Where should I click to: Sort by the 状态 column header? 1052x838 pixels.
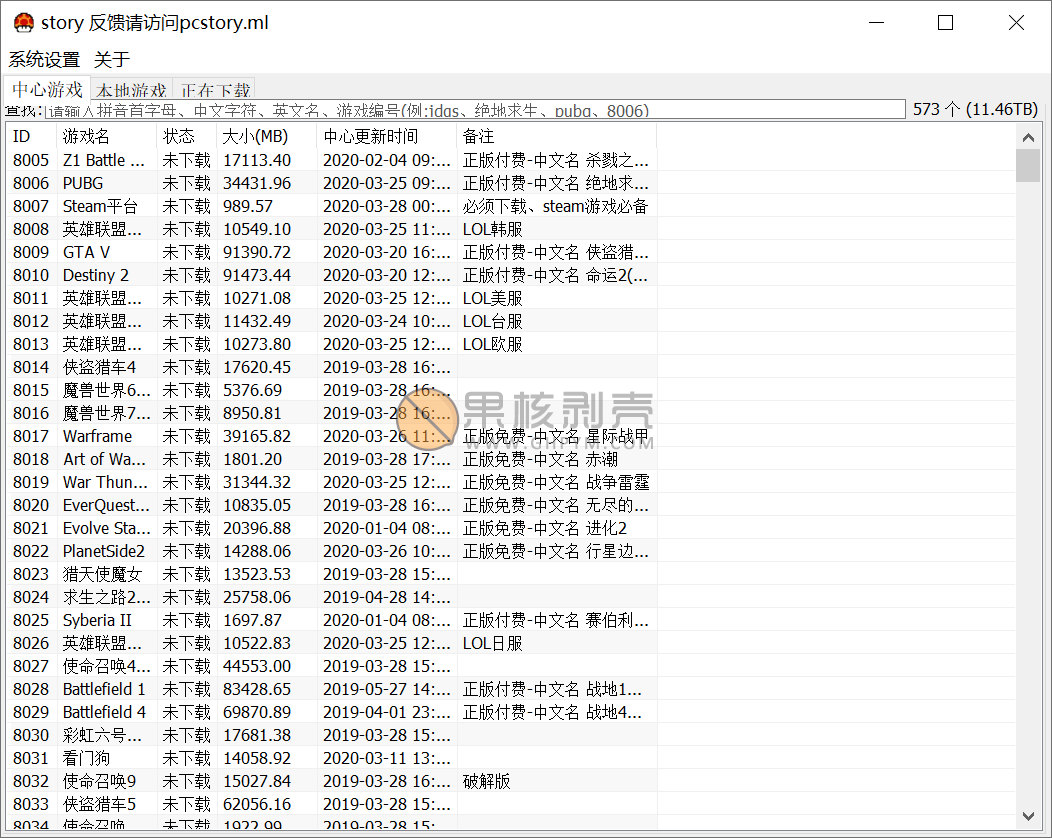pyautogui.click(x=187, y=136)
